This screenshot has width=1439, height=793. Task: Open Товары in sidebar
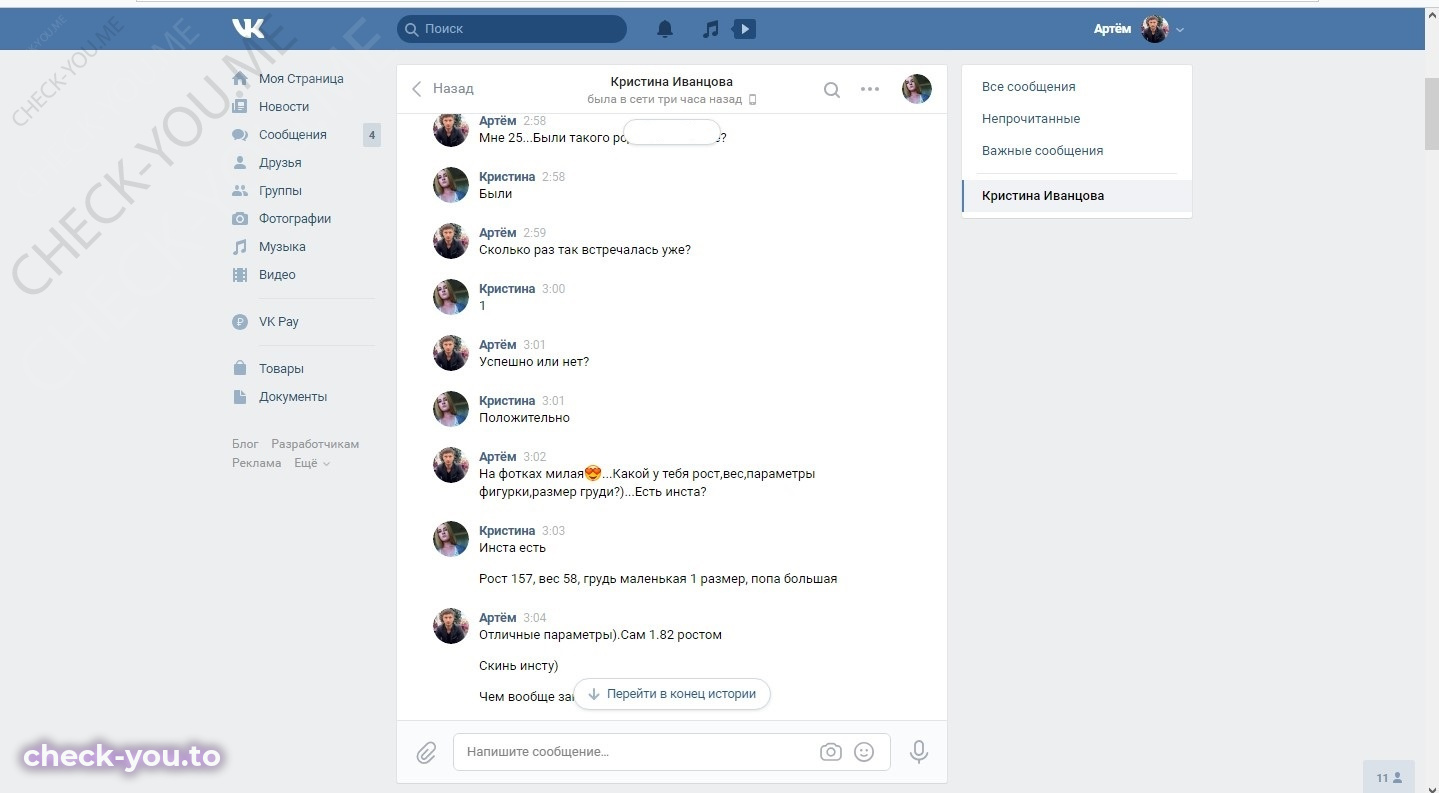coord(281,369)
